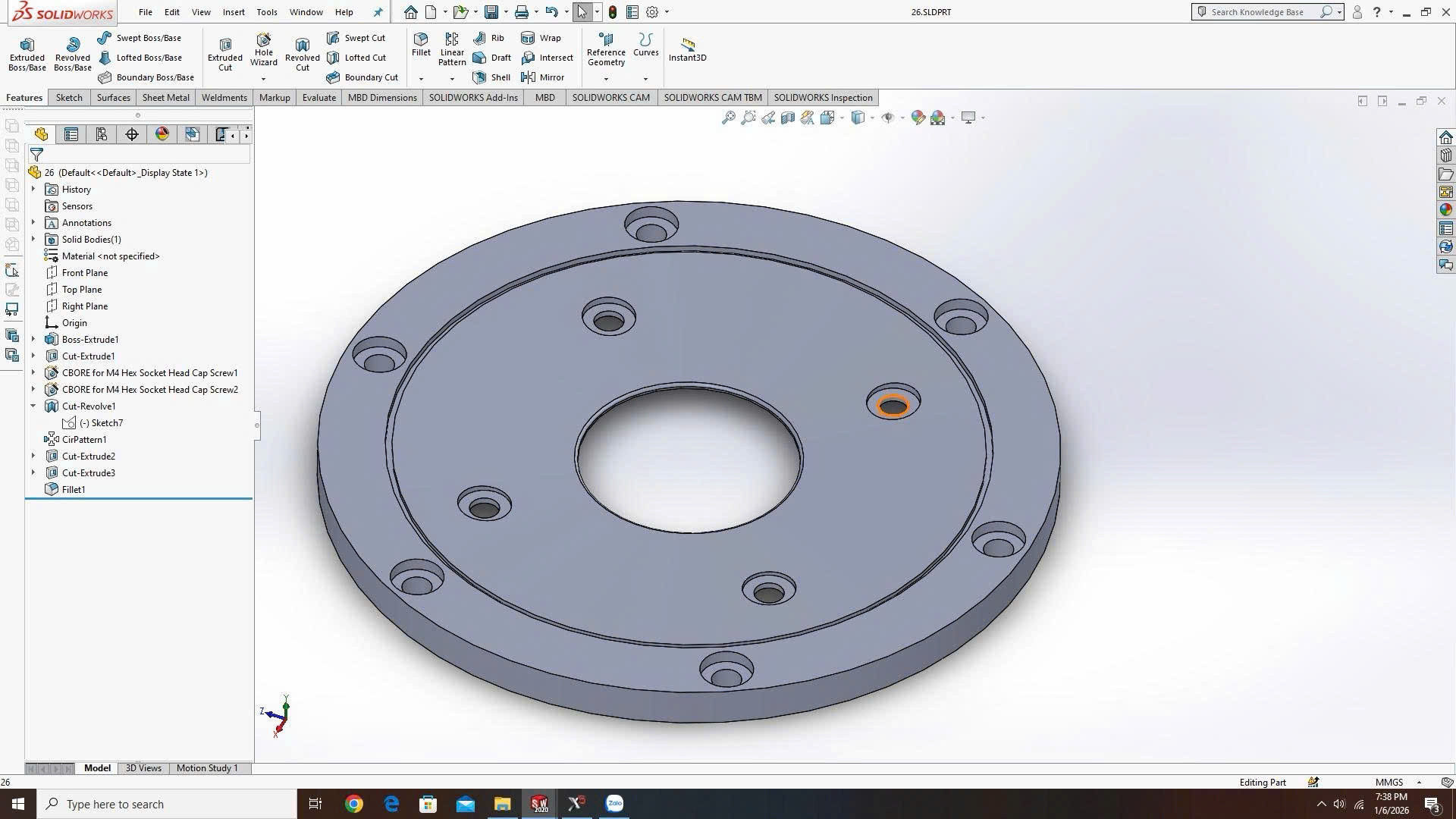This screenshot has height=819, width=1456.
Task: Click the Windows Start button
Action: (x=18, y=804)
